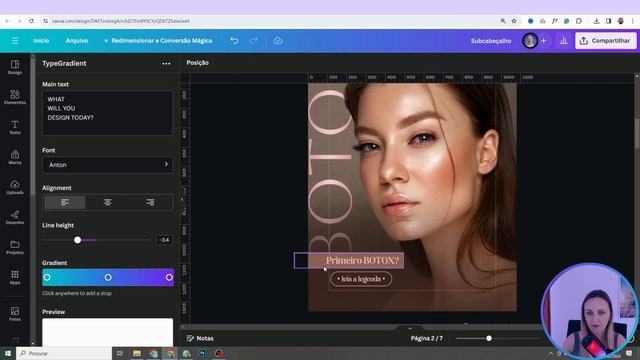Open the Elementos sidebar tab
The height and width of the screenshot is (360, 640).
(15, 97)
